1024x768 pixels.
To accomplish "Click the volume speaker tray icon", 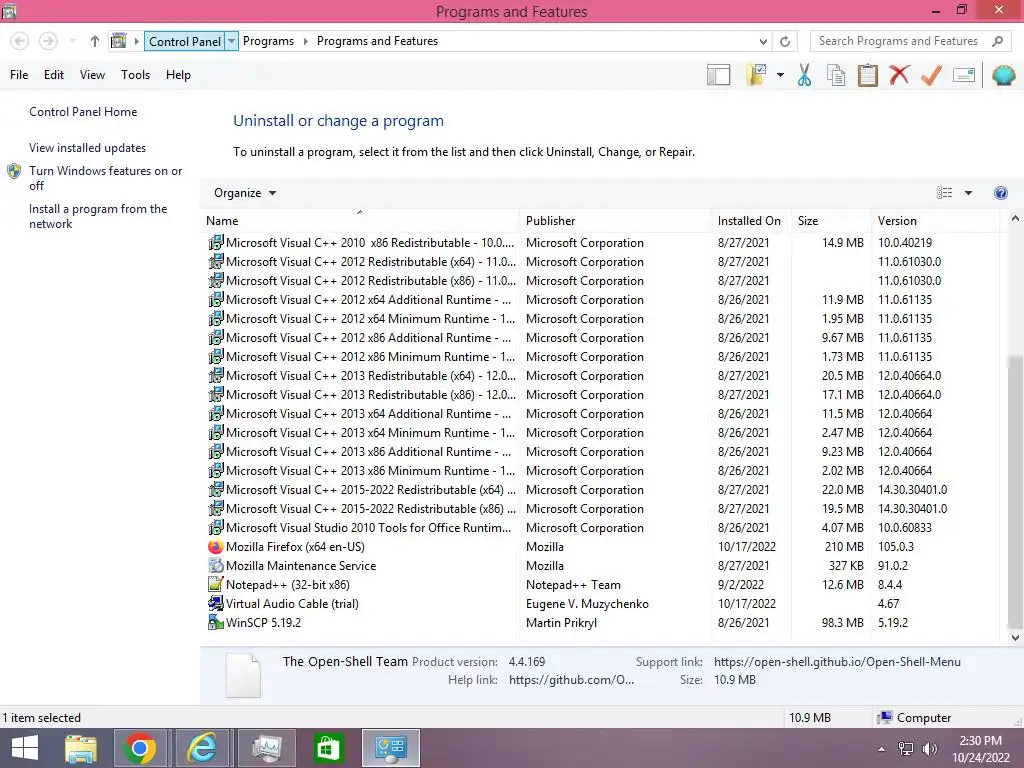I will pyautogui.click(x=929, y=749).
